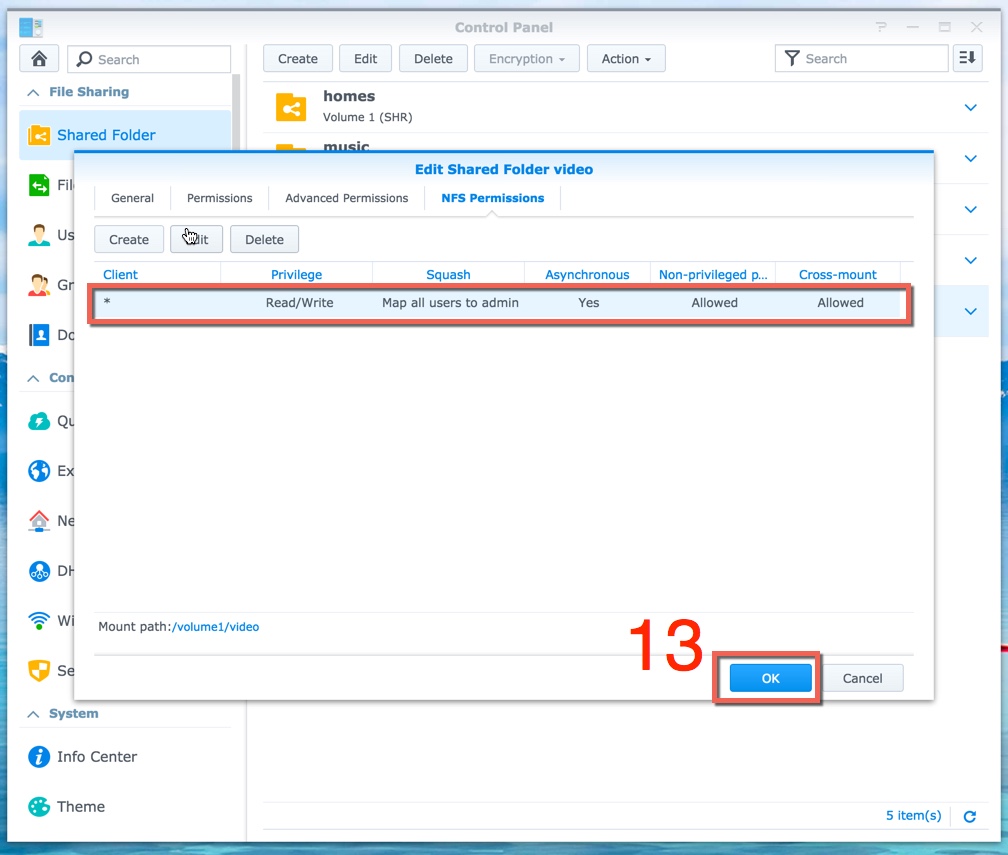
Task: Click the sort order icon button
Action: tap(967, 59)
